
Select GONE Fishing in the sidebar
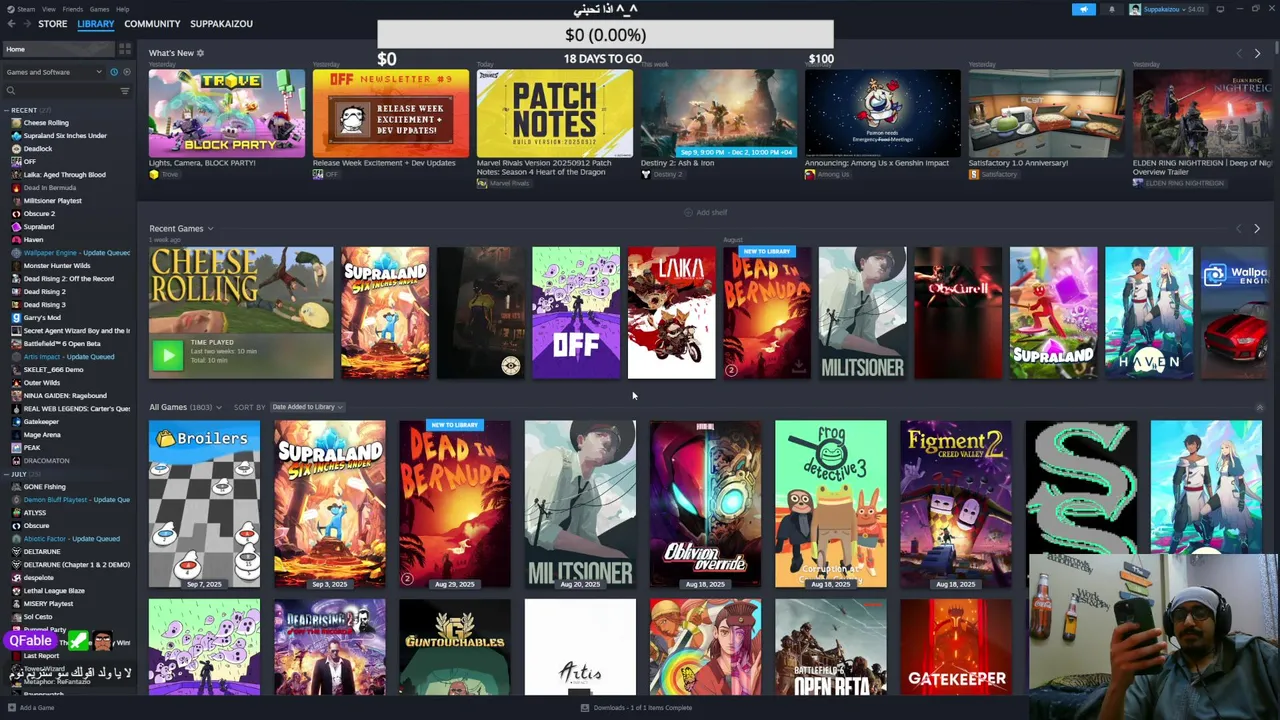[x=44, y=487]
